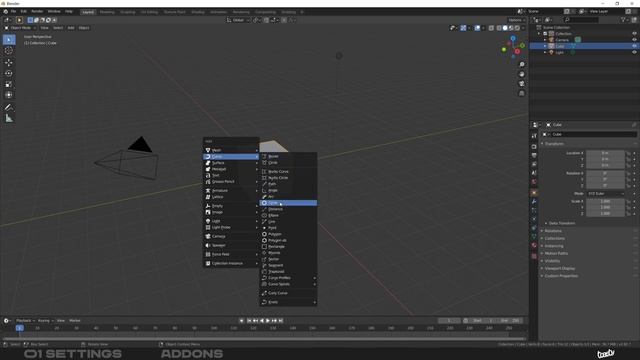Click Add in viewport header
This screenshot has width=640, height=360.
pyautogui.click(x=71, y=28)
